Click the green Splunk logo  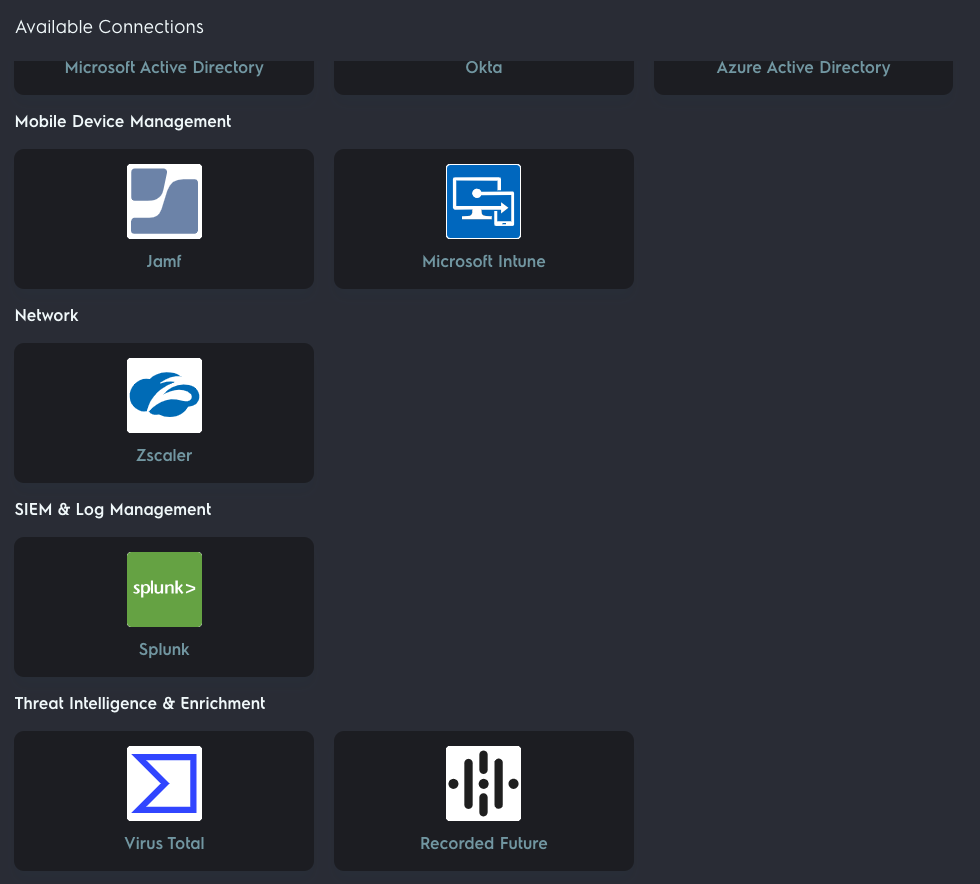click(164, 589)
